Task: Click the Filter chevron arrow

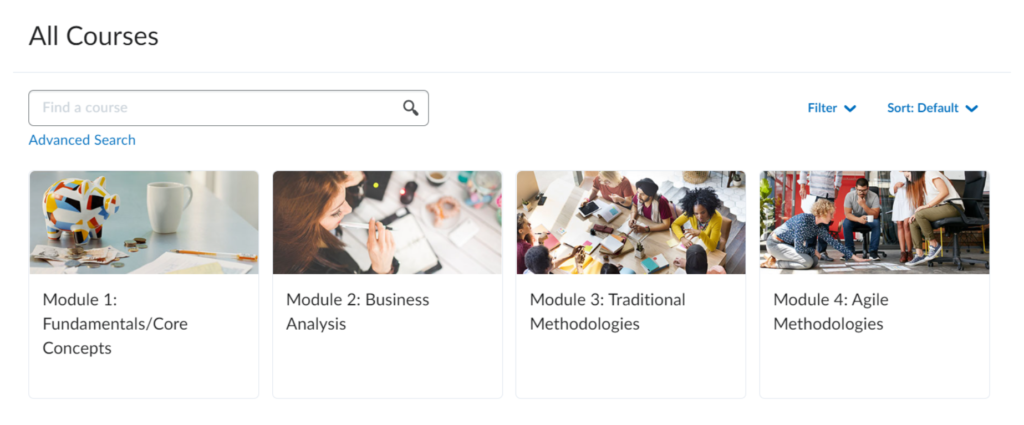Action: point(850,108)
